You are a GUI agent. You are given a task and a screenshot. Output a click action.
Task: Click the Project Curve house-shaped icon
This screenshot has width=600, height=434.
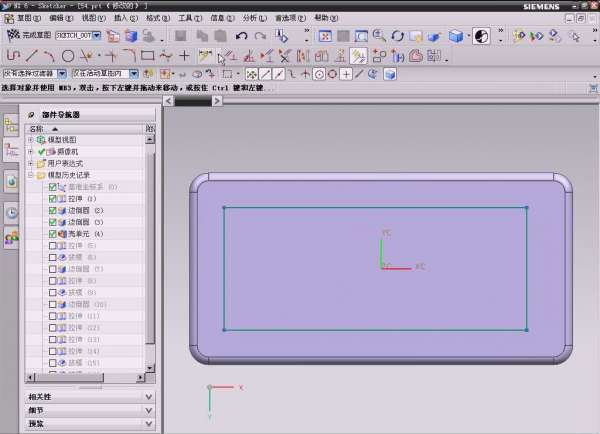tap(416, 56)
